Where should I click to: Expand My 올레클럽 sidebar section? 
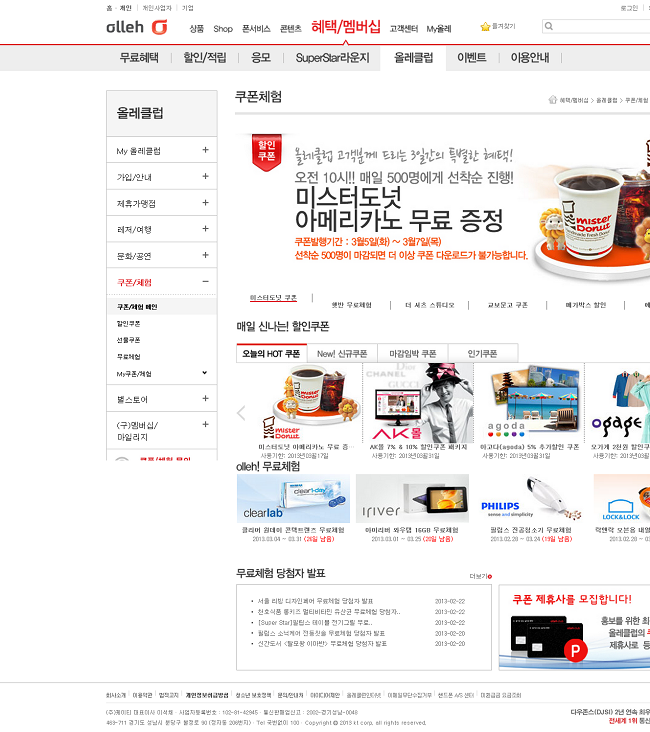205,150
